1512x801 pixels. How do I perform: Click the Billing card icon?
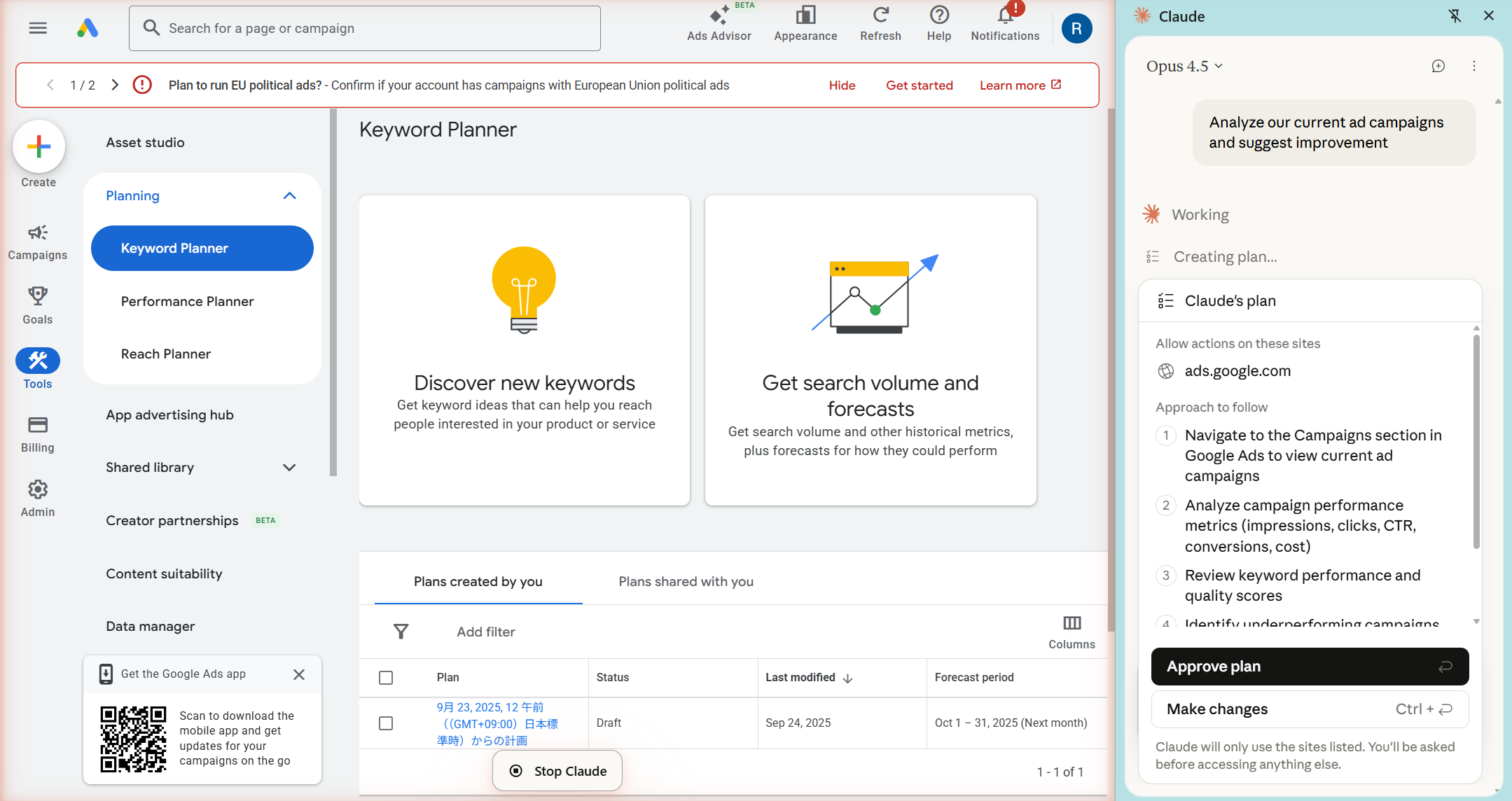38,425
